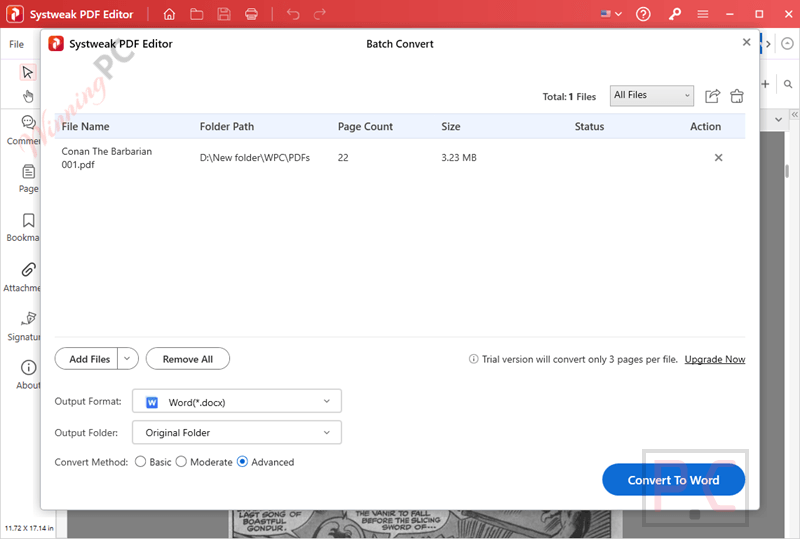Viewport: 800px width, 539px height.
Task: Click the vertical scrollbar of main window
Action: (787, 170)
